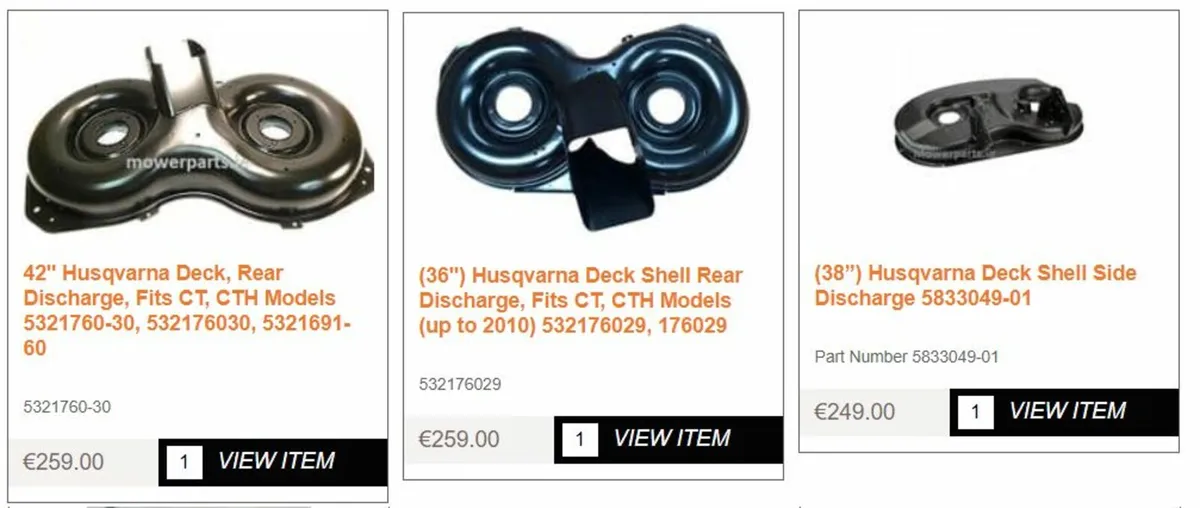Screen dimensions: 1200x508
Task: Select the €249.00 price label
Action: pyautogui.click(x=855, y=412)
